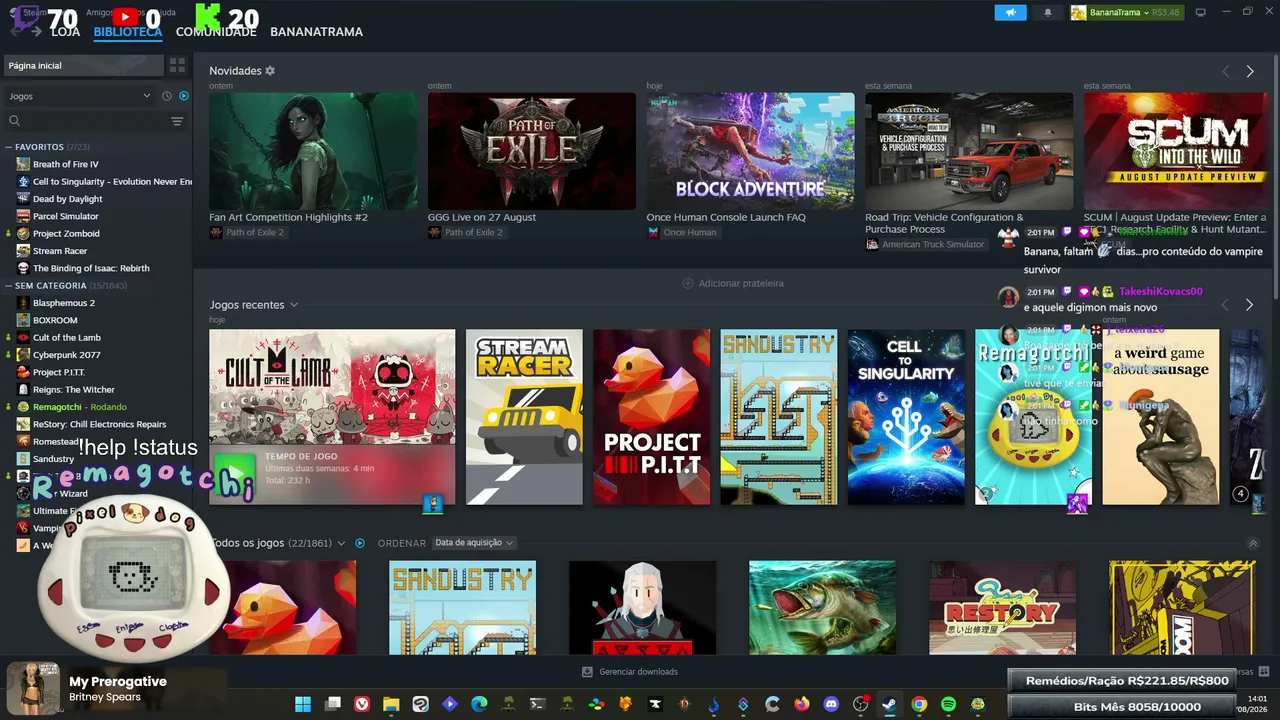1280x720 pixels.
Task: Click the Steam taskbar icon
Action: click(x=889, y=704)
